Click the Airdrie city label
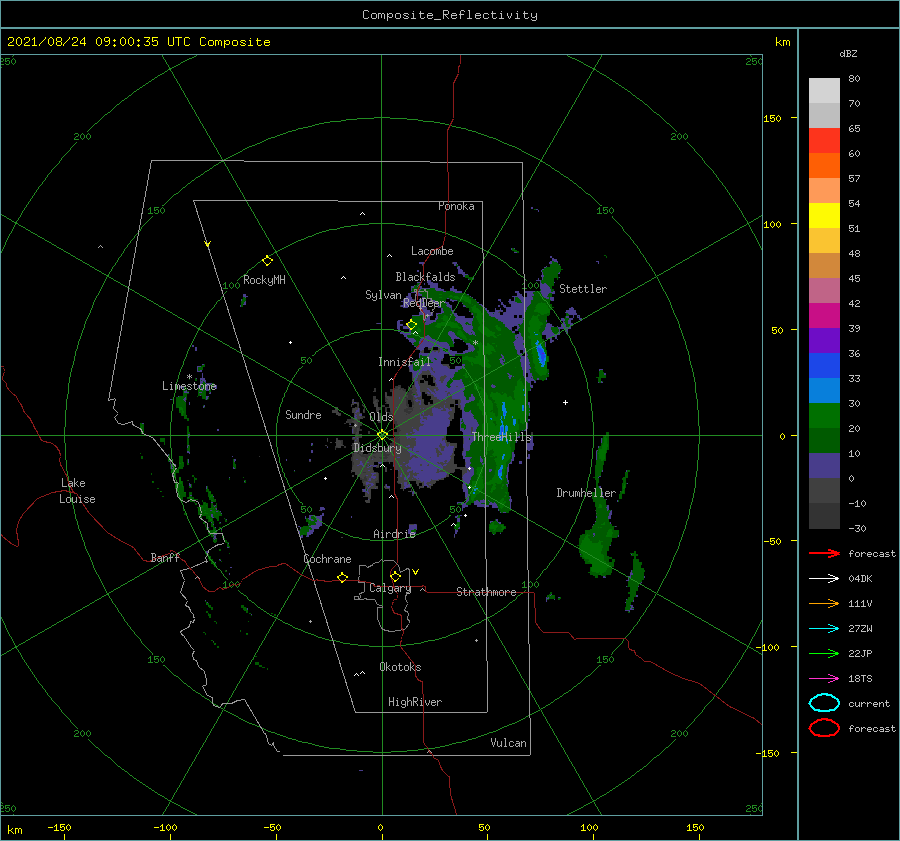 point(394,534)
